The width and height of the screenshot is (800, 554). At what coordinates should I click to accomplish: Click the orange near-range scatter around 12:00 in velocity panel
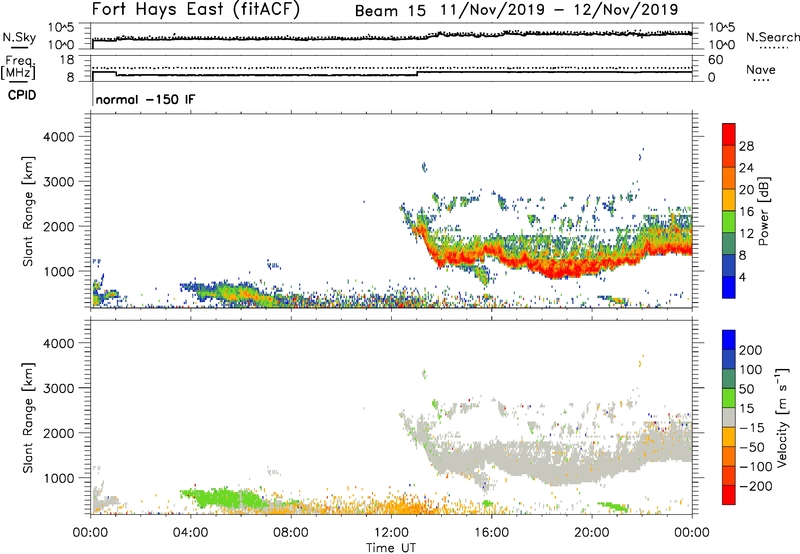403,508
